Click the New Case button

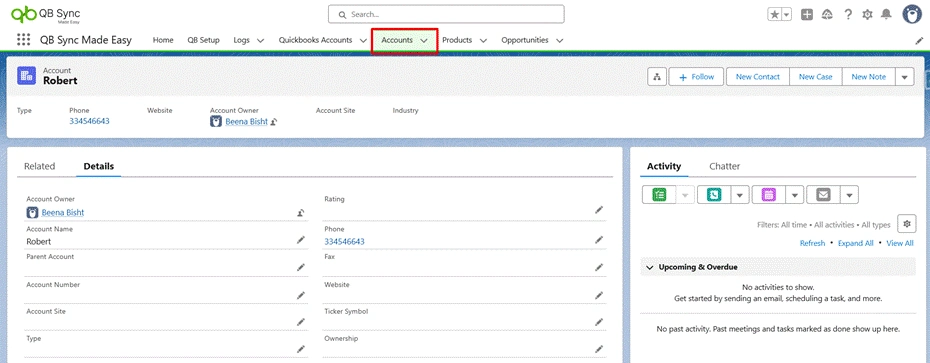tap(816, 77)
